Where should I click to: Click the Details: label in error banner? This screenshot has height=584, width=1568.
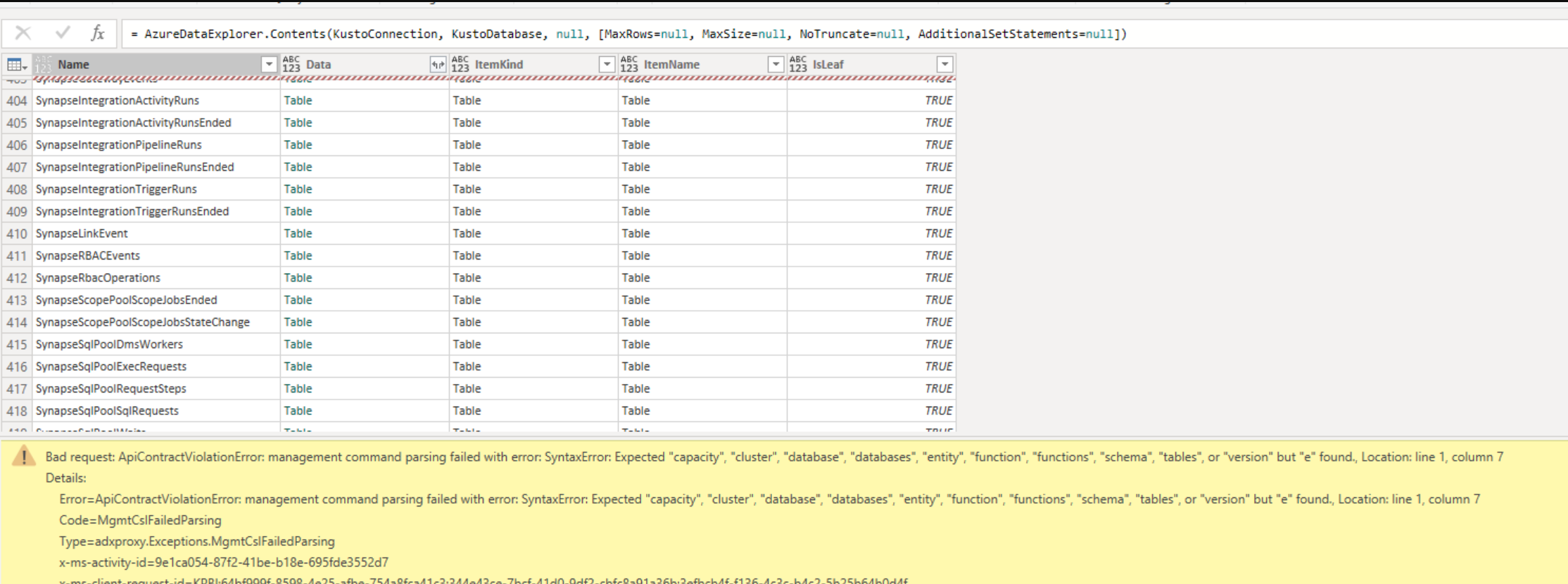click(x=66, y=478)
